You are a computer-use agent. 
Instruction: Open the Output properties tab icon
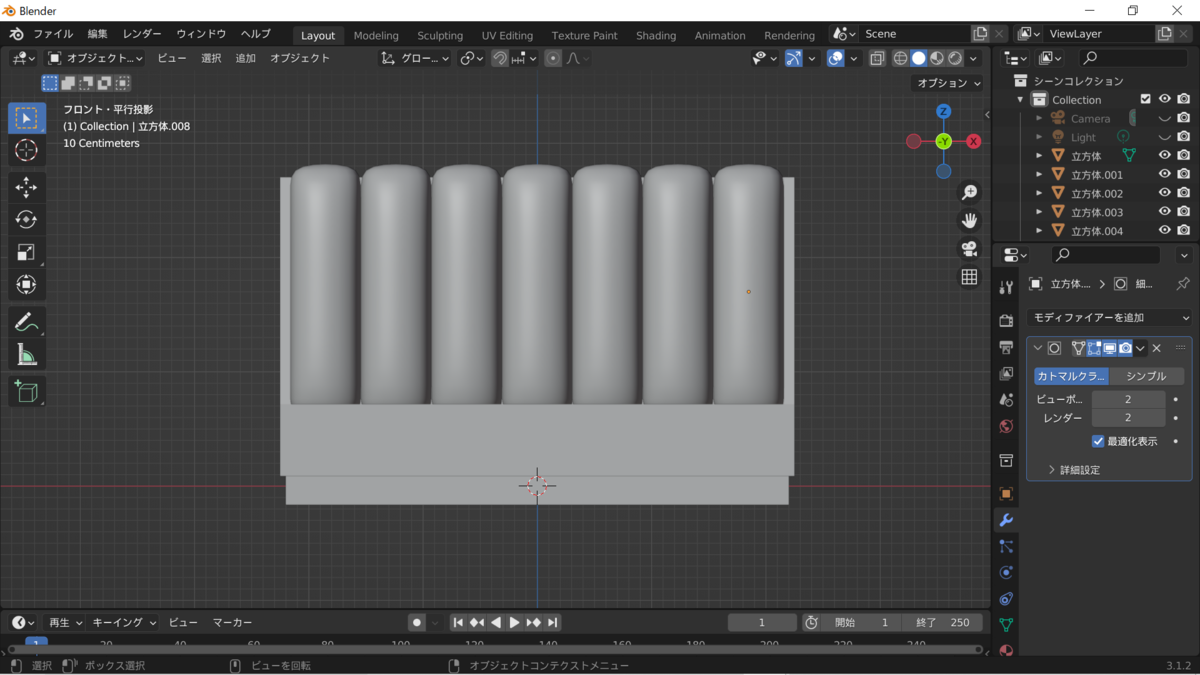click(1006, 347)
